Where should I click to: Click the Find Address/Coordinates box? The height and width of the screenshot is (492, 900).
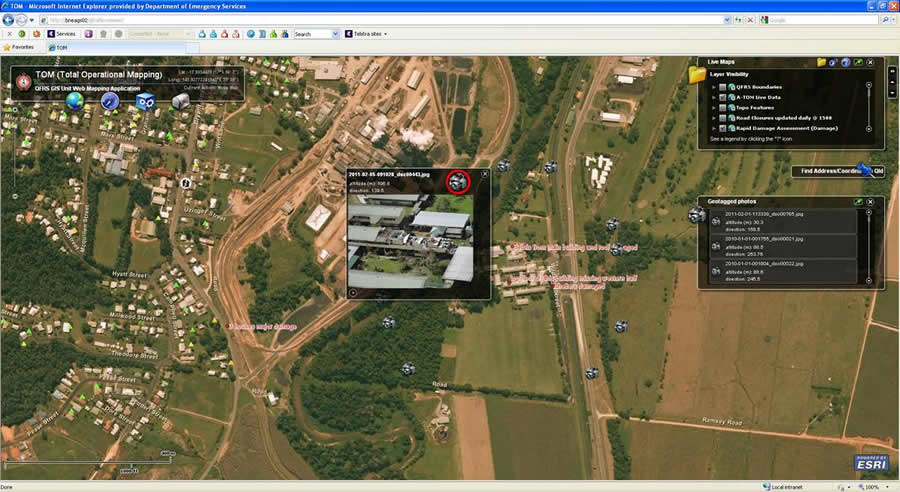[x=838, y=171]
